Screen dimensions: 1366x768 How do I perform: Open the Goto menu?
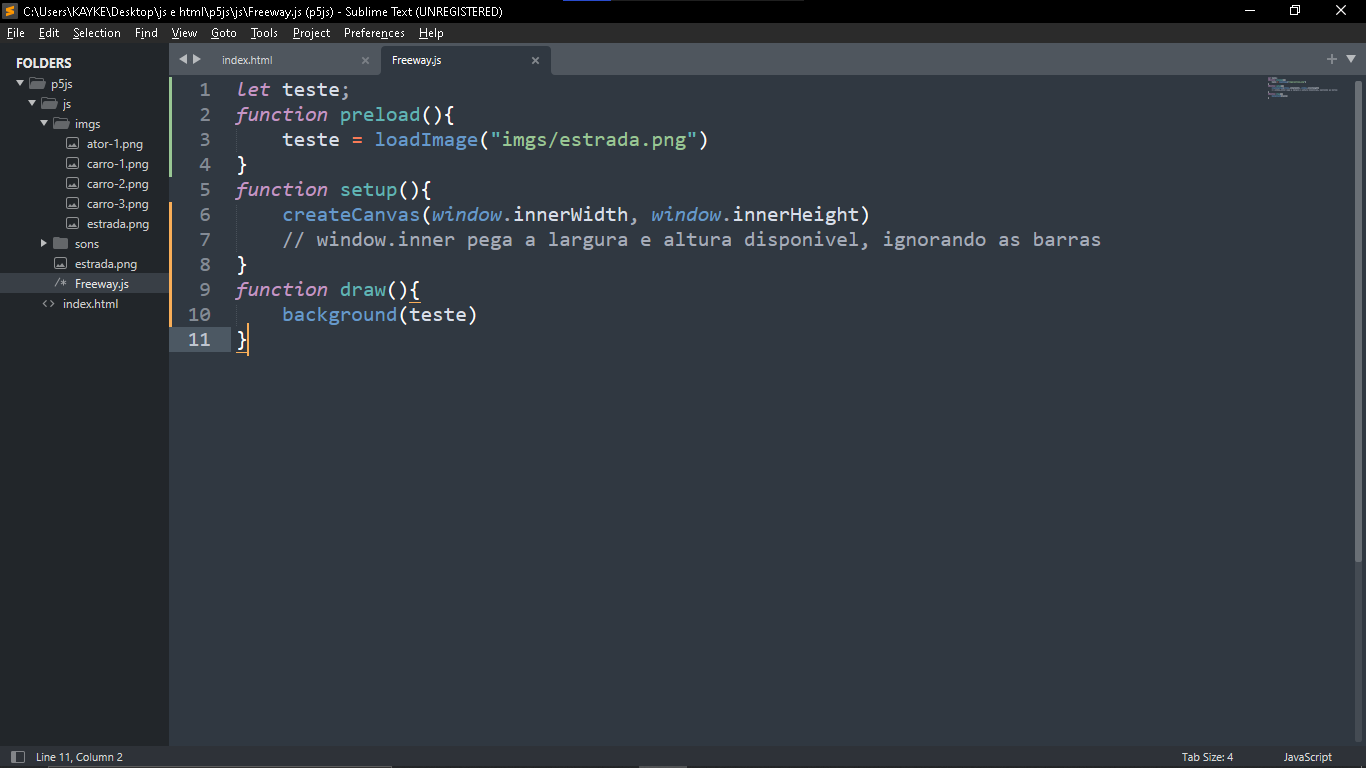224,33
